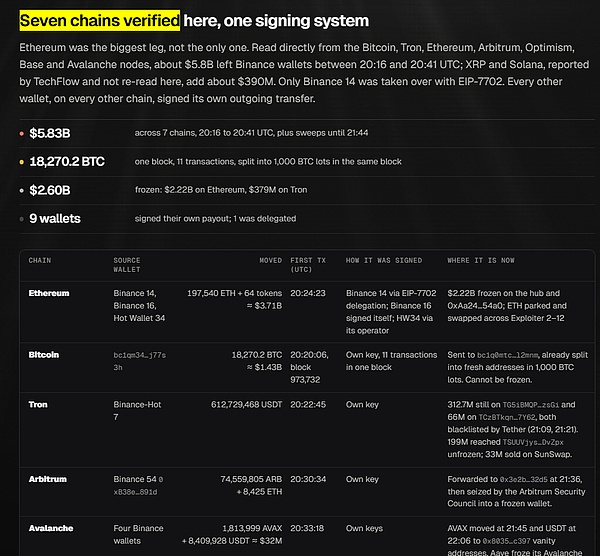
Task: Click 'Own key' in the Tron row
Action: [362, 404]
